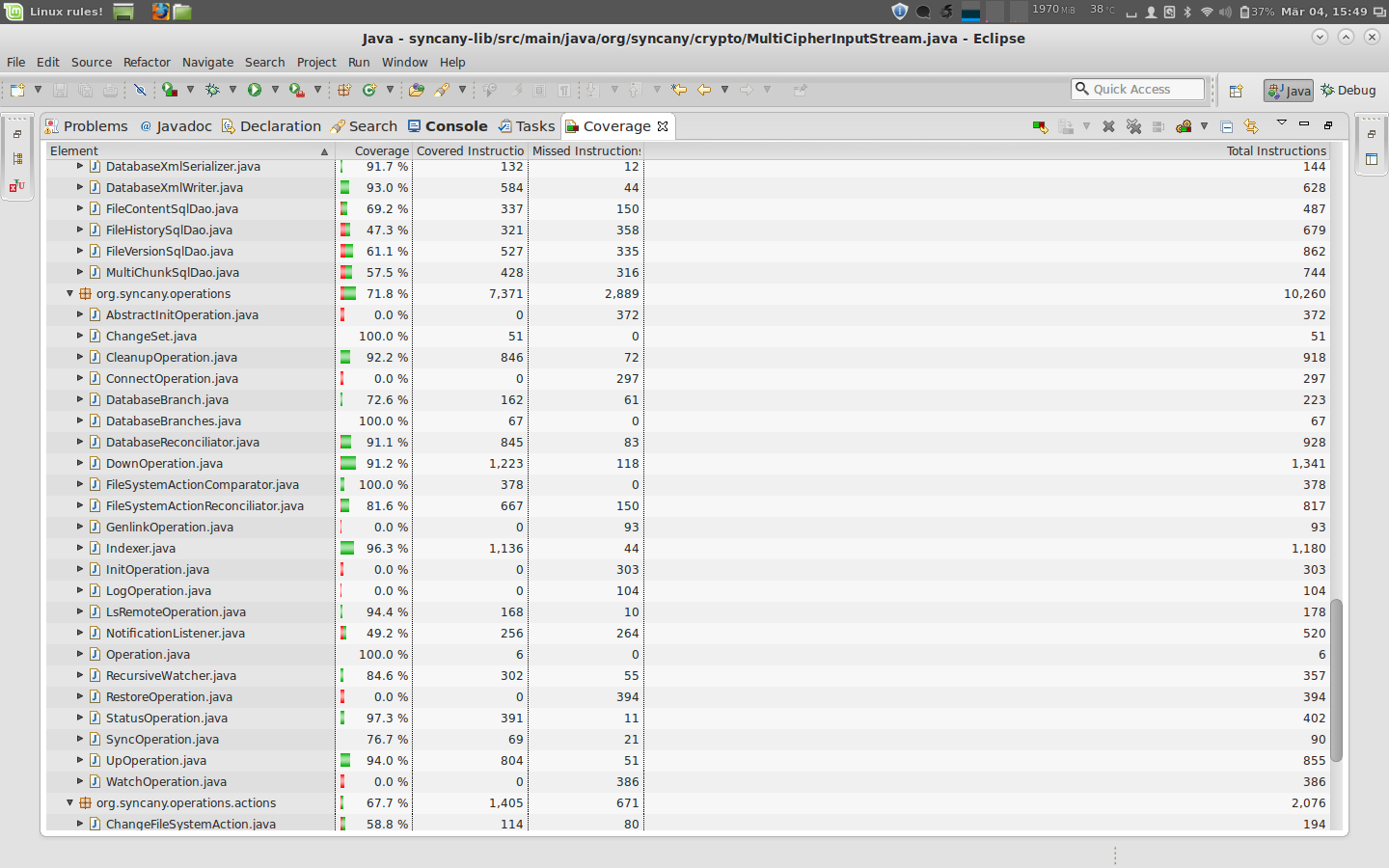Click Remove Active Session icon in Coverage view
The height and width of the screenshot is (868, 1389).
click(1108, 126)
